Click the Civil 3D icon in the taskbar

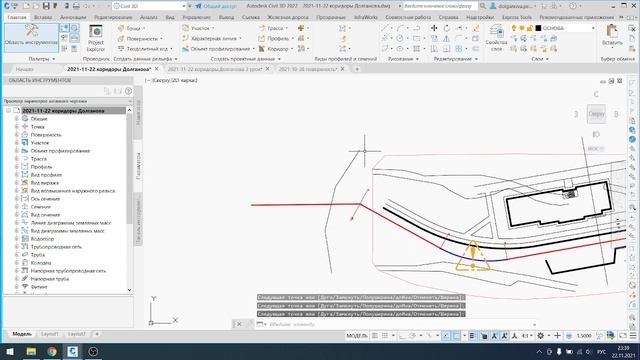(x=73, y=351)
